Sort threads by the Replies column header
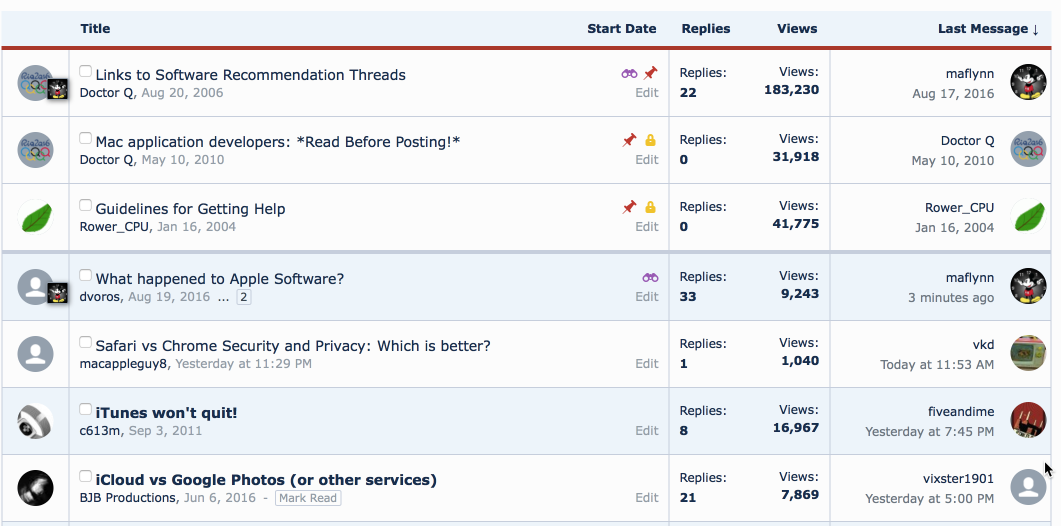The height and width of the screenshot is (526, 1061). tap(705, 29)
